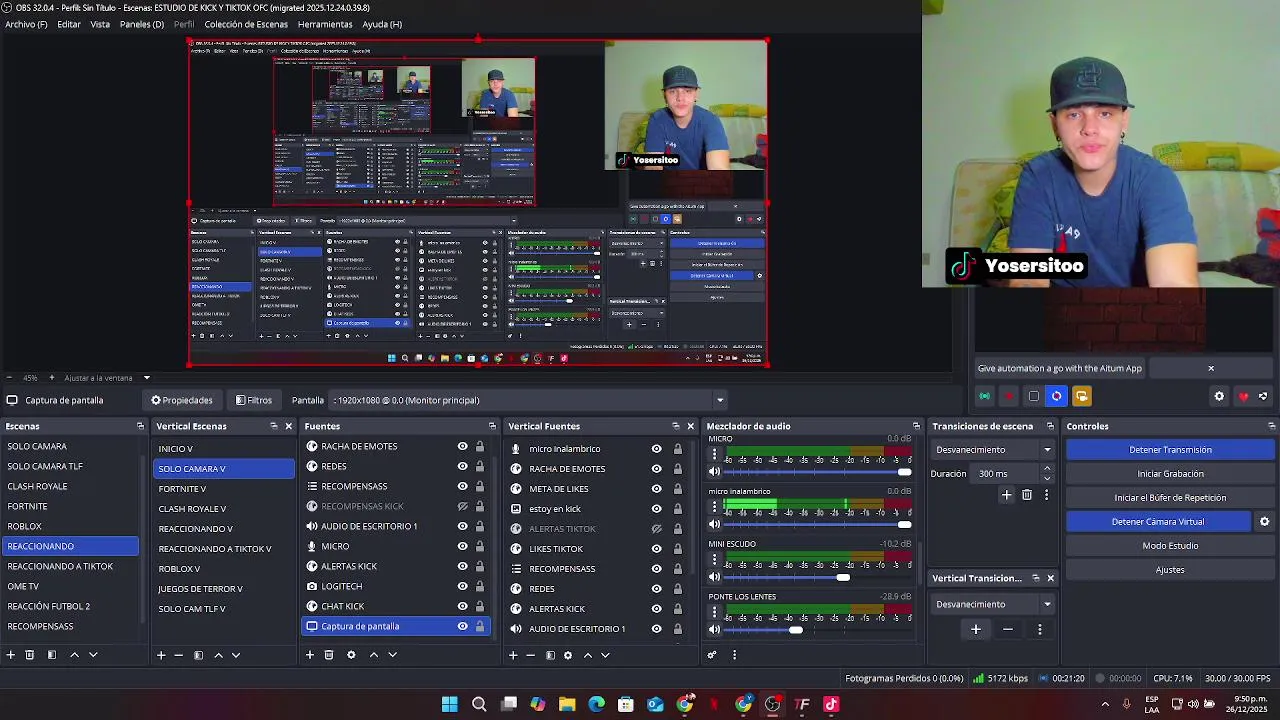Open the Vista menu

100,24
